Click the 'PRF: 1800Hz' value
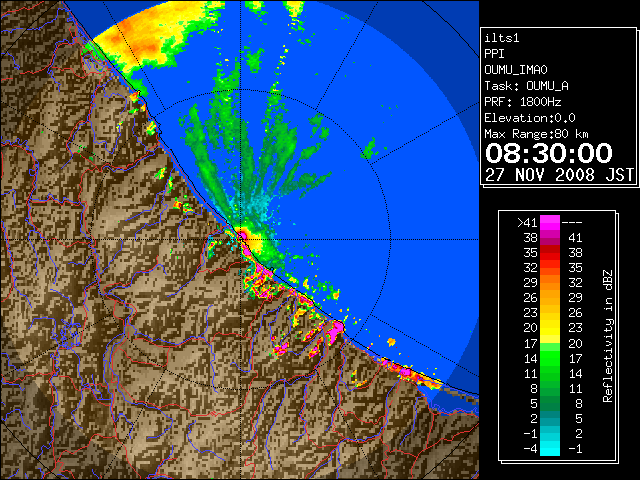Screen dimensions: 640x480 click(x=523, y=102)
